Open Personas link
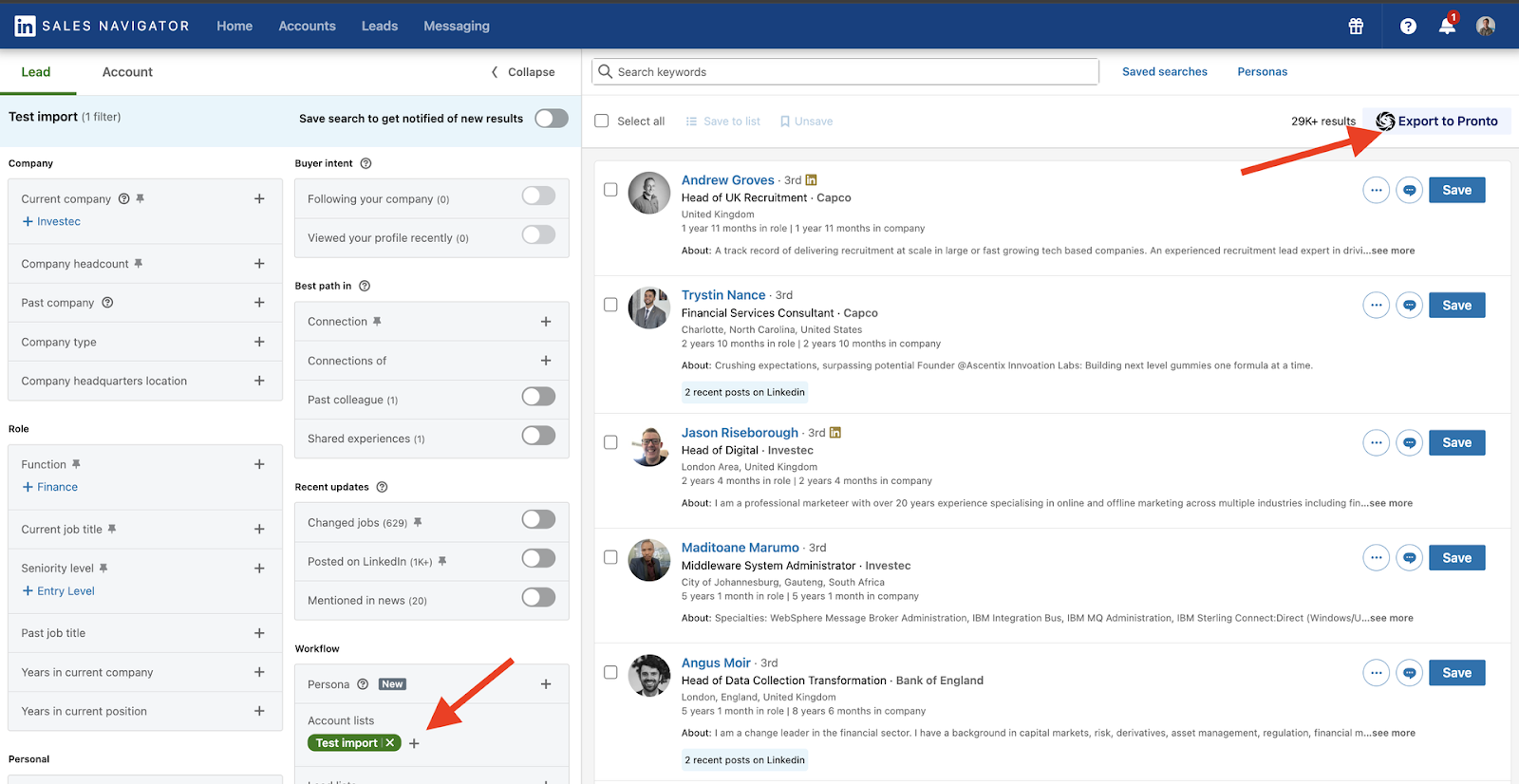This screenshot has height=784, width=1519. pos(1262,72)
